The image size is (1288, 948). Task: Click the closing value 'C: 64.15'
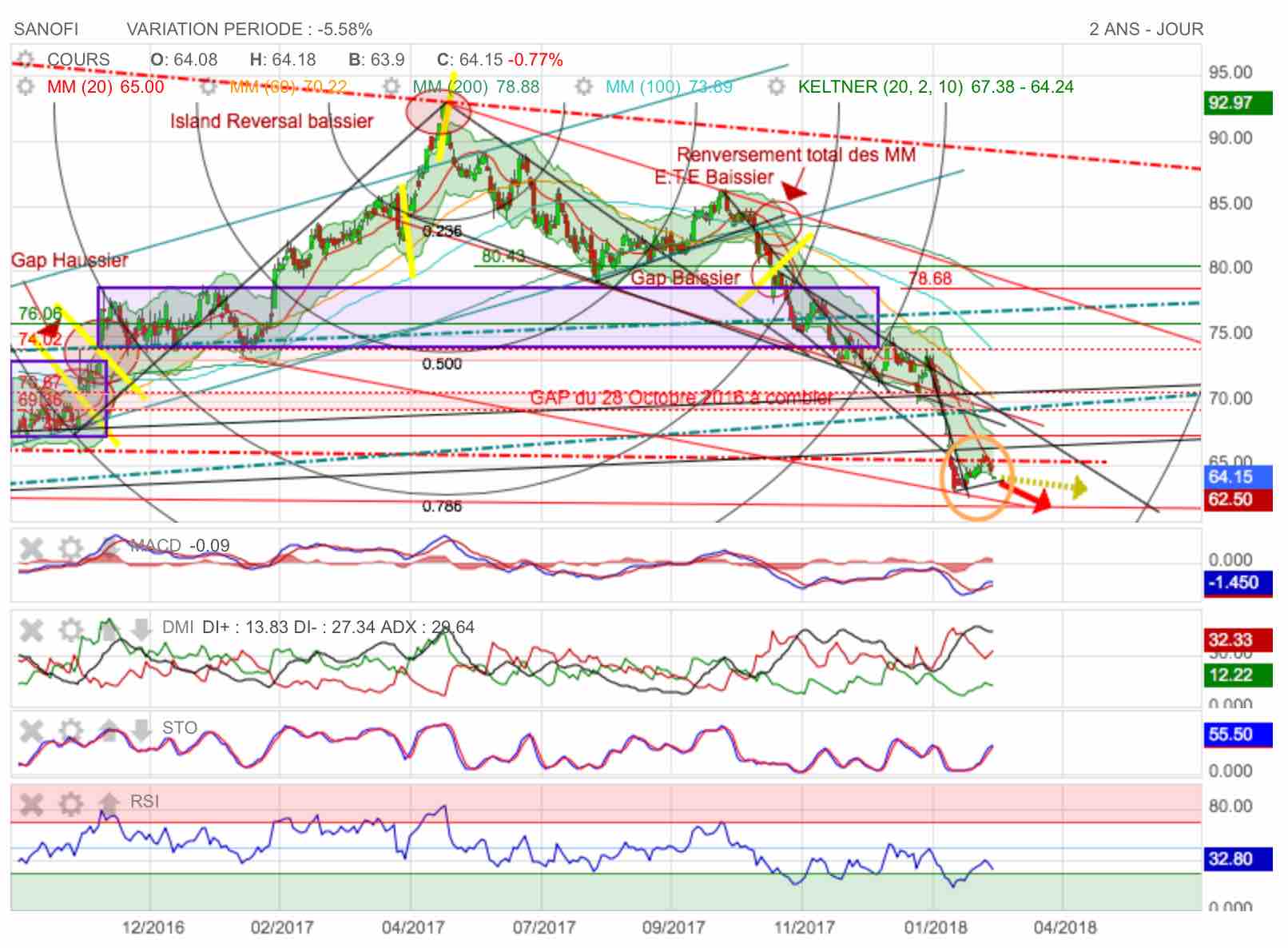click(470, 60)
